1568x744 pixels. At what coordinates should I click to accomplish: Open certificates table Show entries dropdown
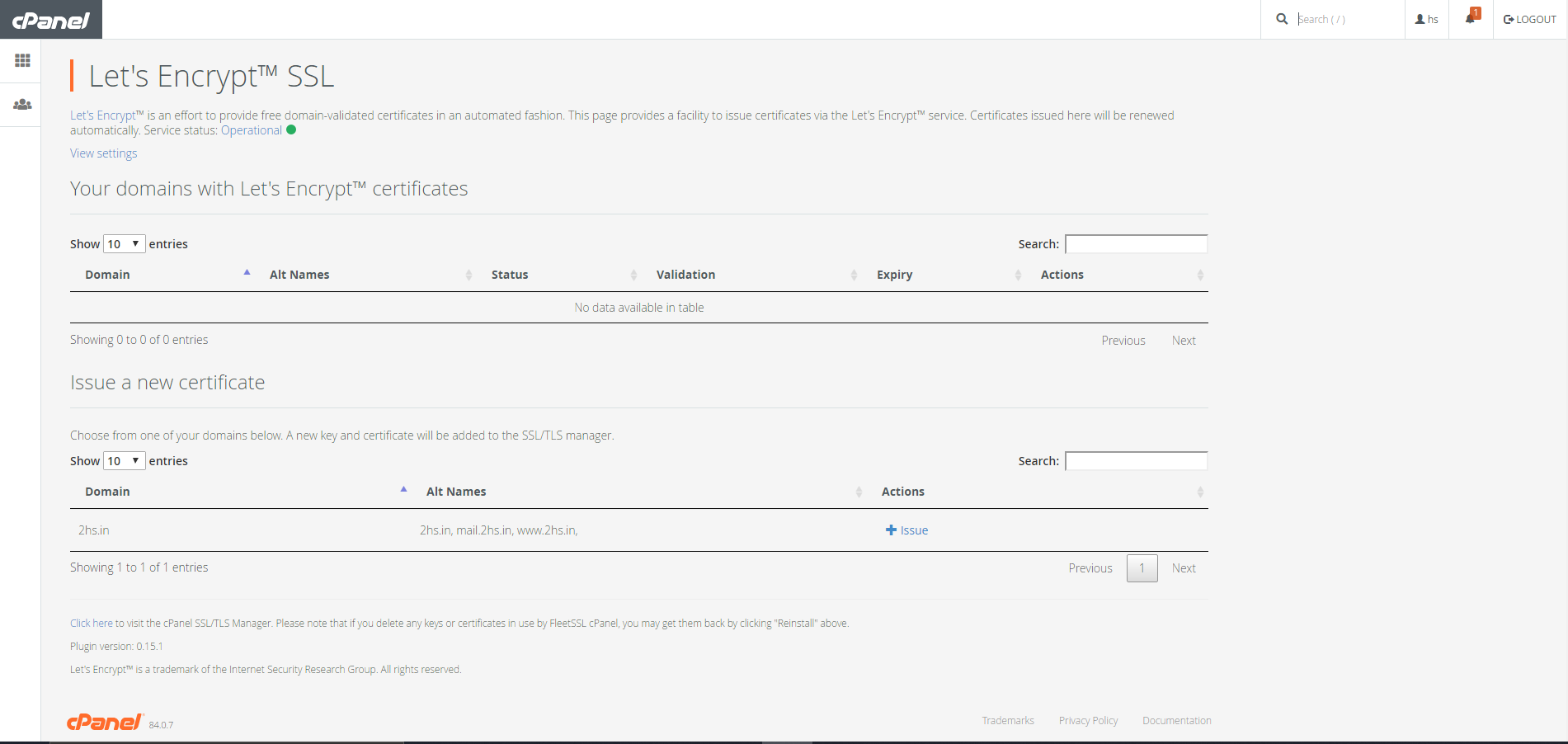[125, 244]
